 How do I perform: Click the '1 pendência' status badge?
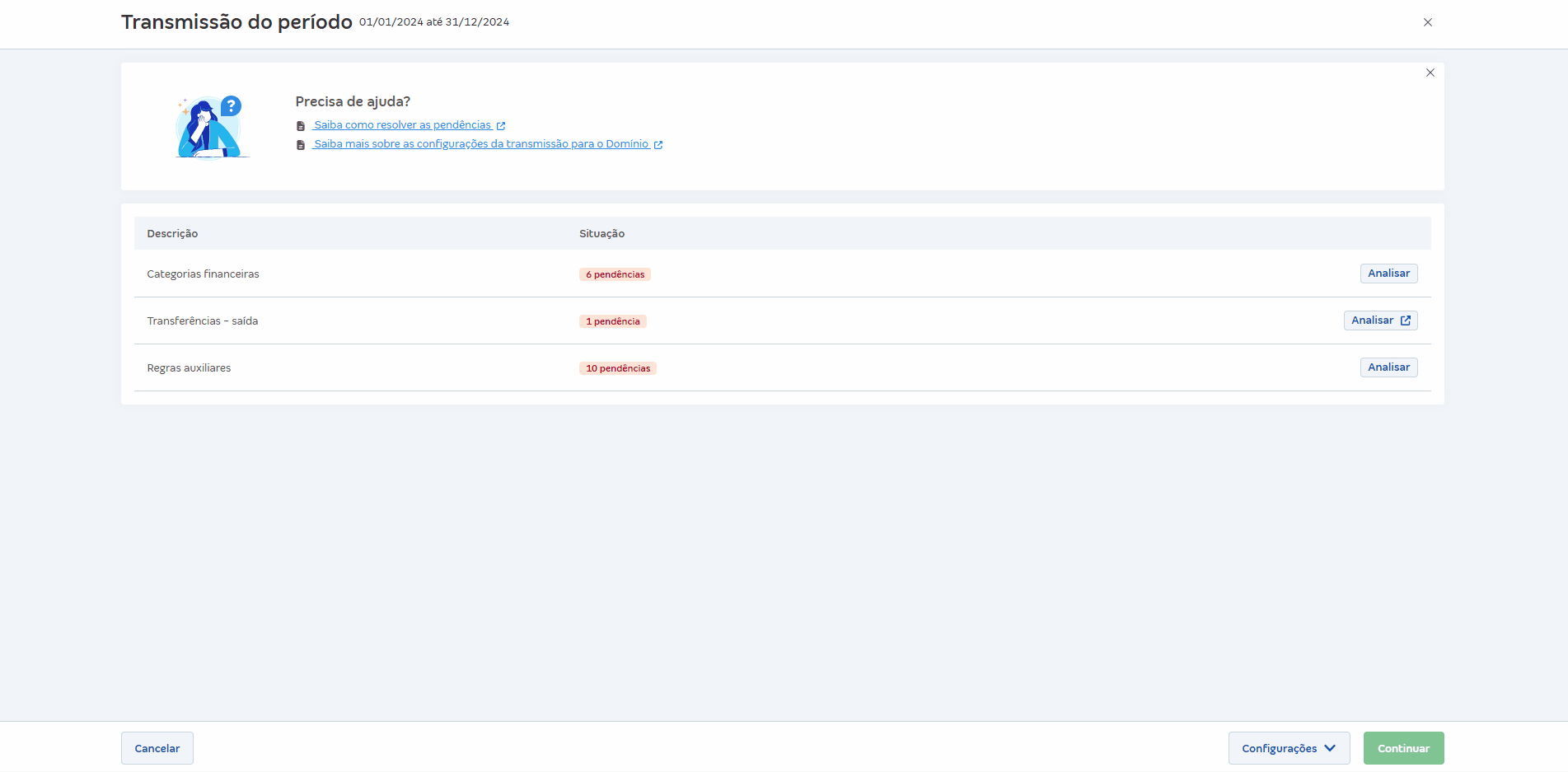pos(612,321)
